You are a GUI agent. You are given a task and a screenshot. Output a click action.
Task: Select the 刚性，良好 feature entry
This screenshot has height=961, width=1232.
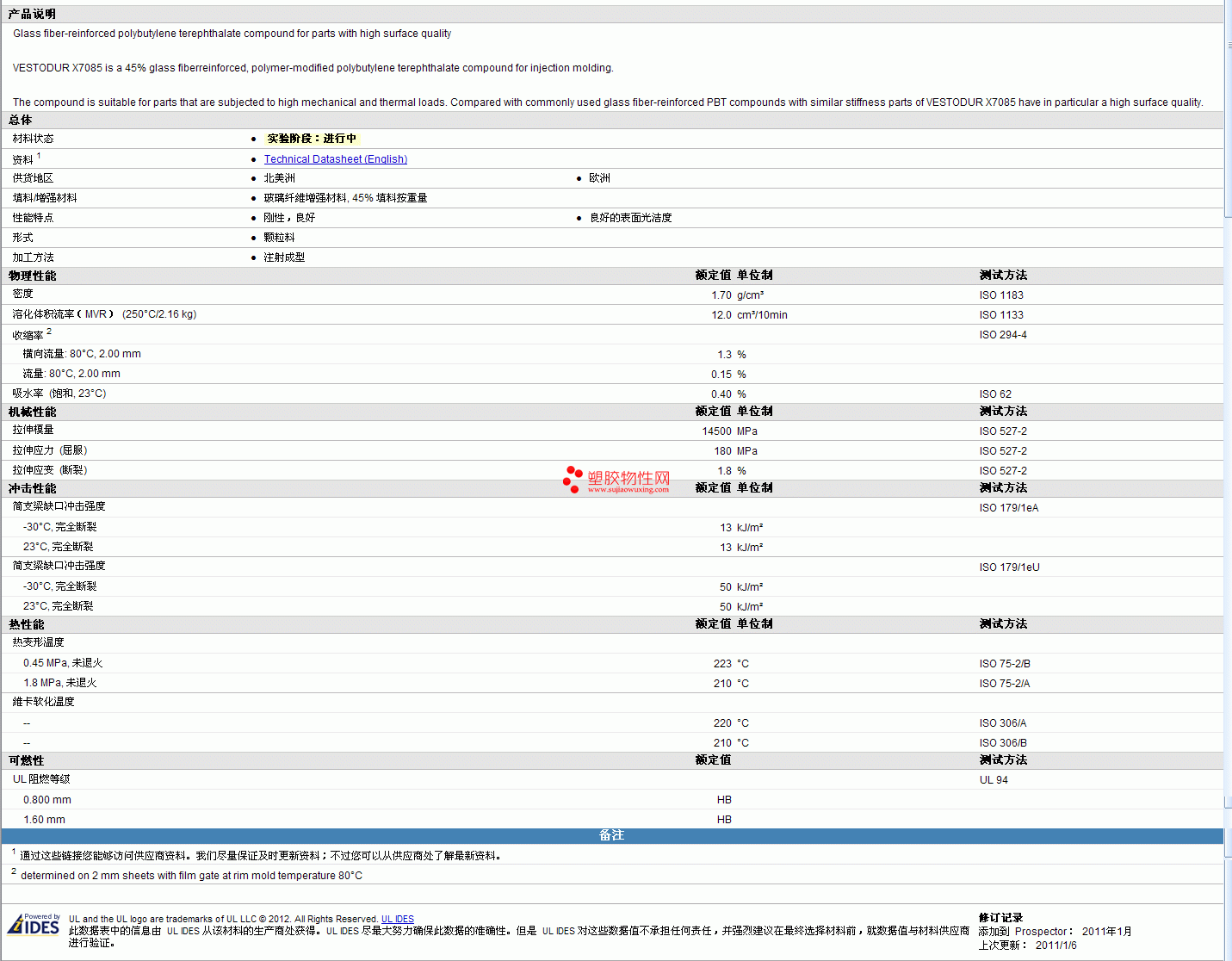click(289, 218)
